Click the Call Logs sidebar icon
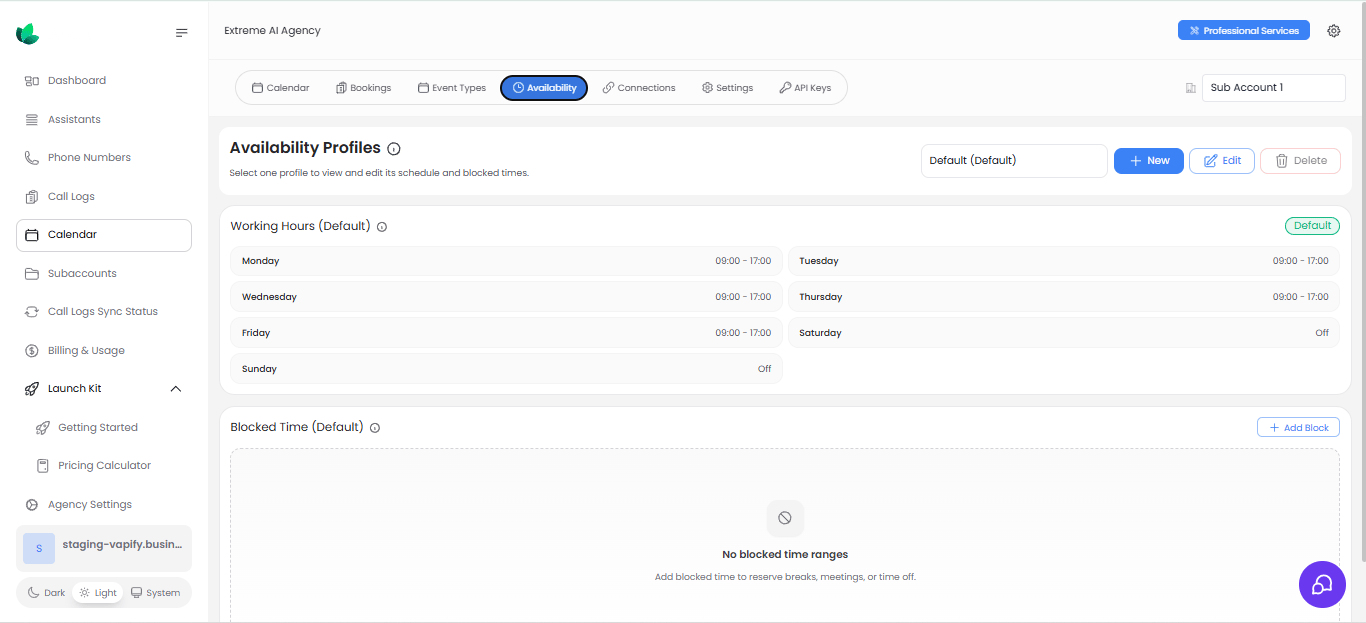The width and height of the screenshot is (1366, 623). coord(32,197)
